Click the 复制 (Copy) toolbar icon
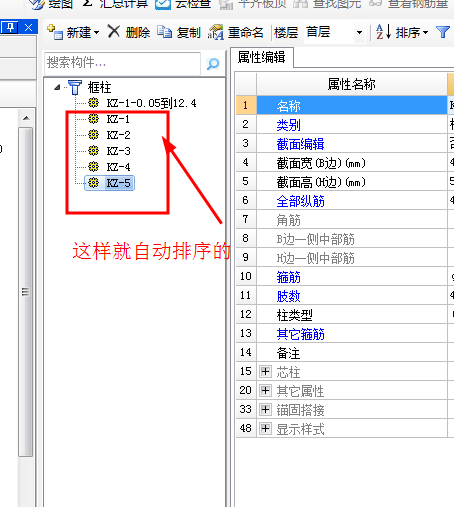Screen dimensions: 454x507 click(x=164, y=32)
